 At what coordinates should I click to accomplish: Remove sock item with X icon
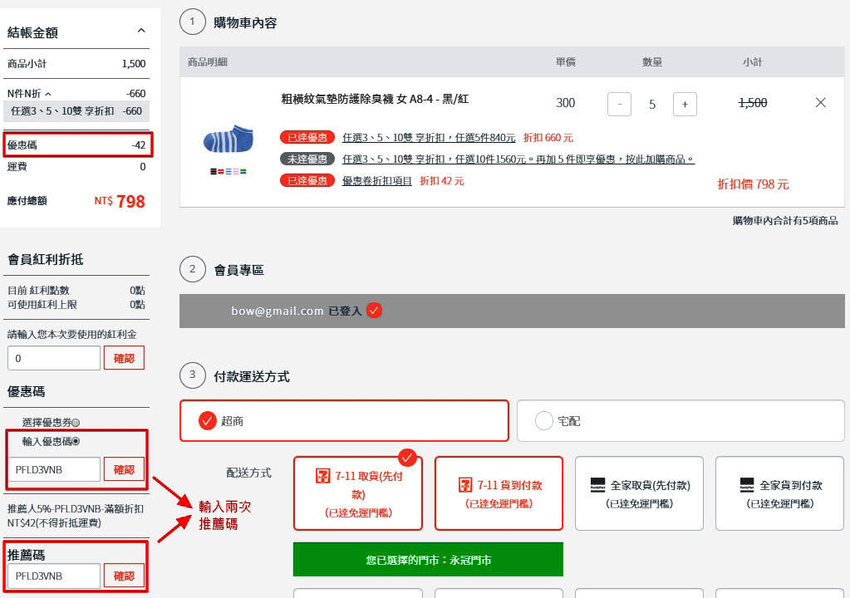coord(820,103)
